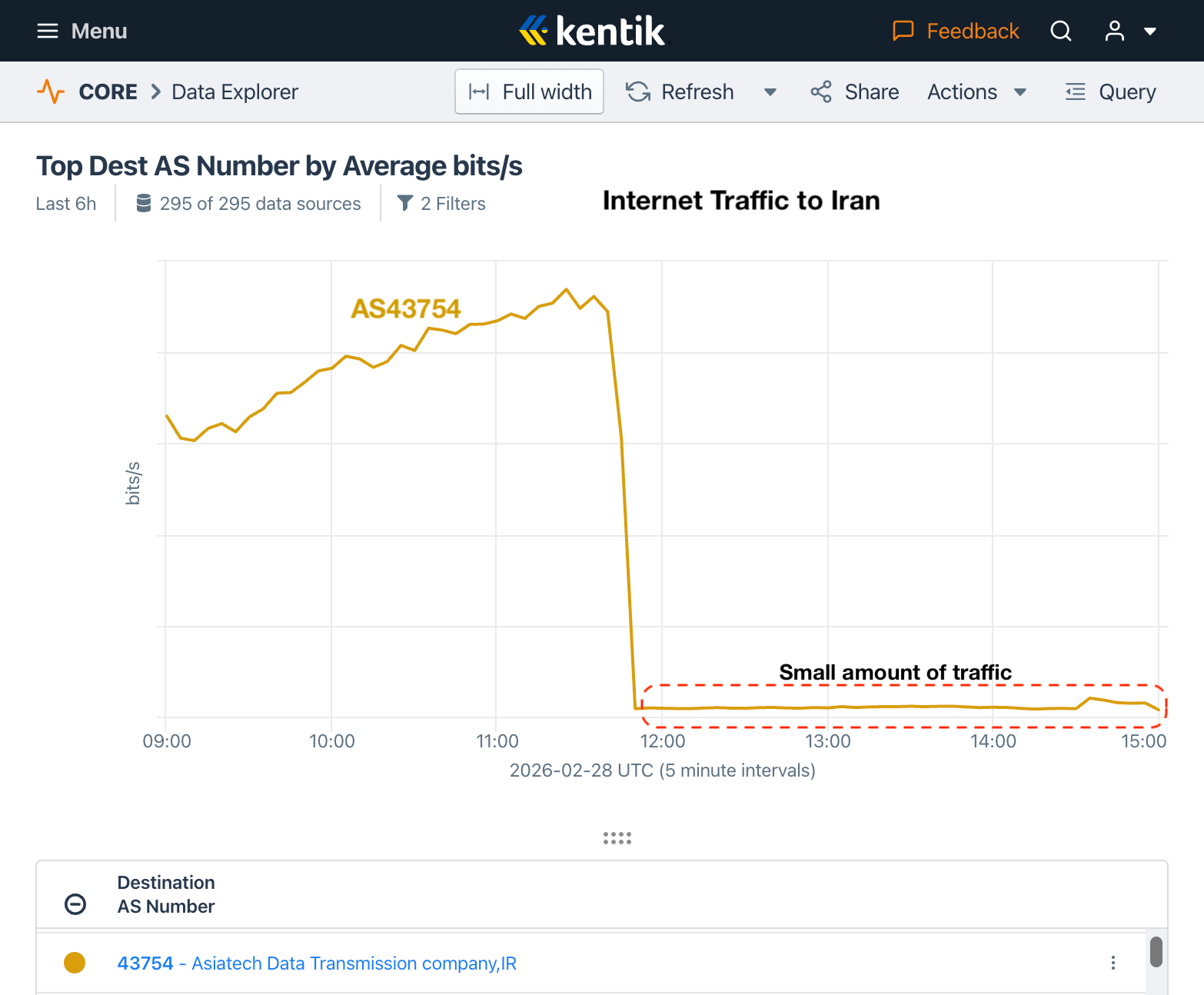Viewport: 1204px width, 995px height.
Task: Toggle Full width layout
Action: (x=529, y=92)
